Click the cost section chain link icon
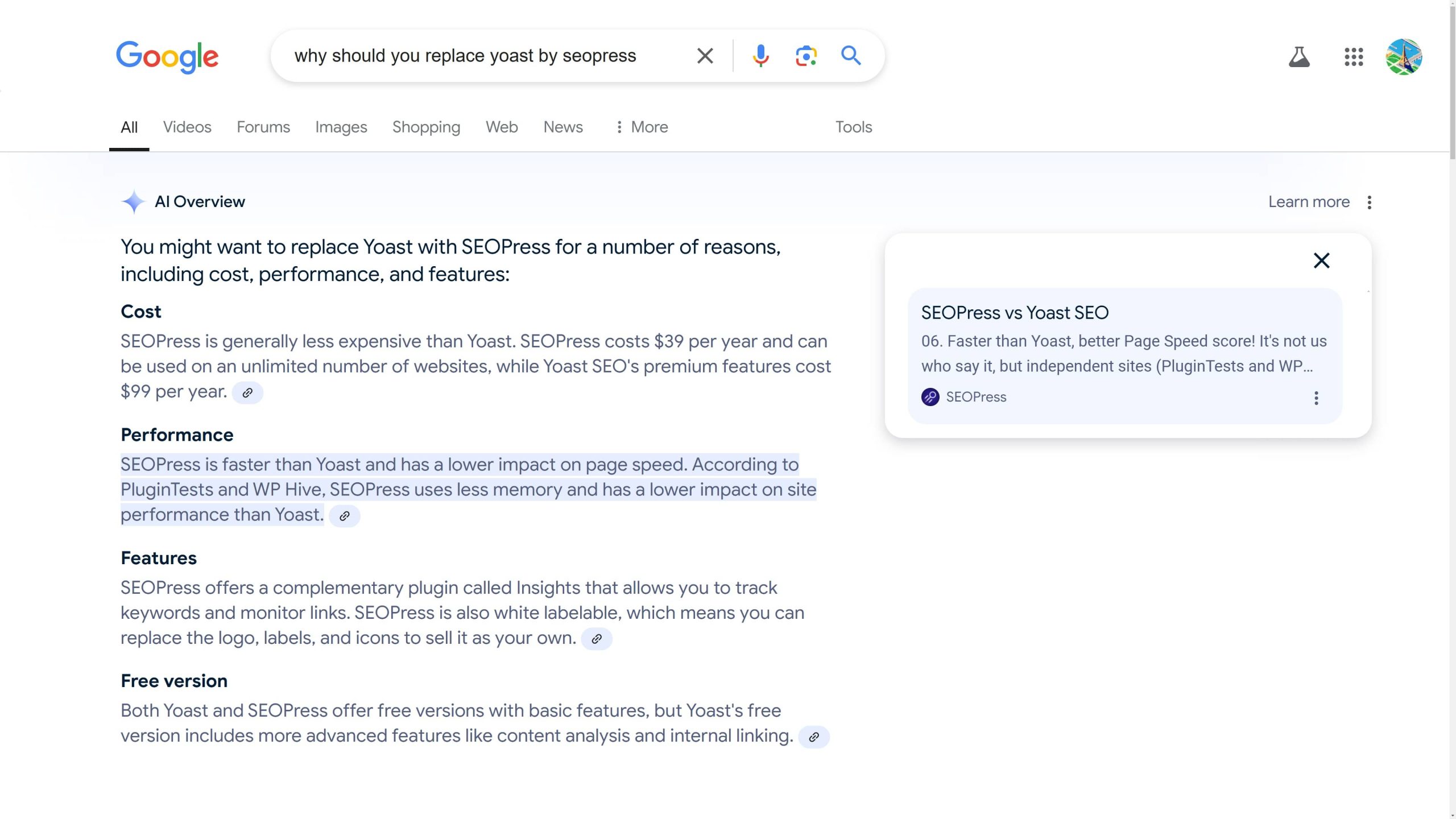Viewport: 1456px width, 819px height. (x=248, y=392)
